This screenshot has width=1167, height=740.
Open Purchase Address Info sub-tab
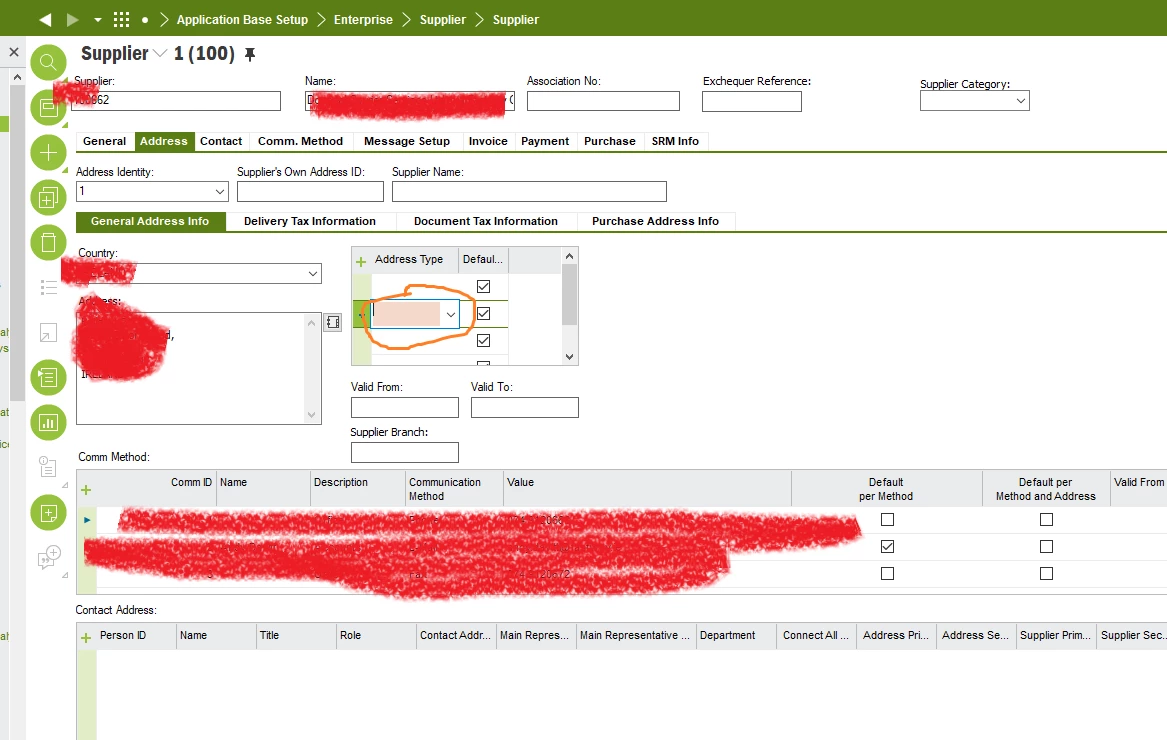[x=656, y=221]
